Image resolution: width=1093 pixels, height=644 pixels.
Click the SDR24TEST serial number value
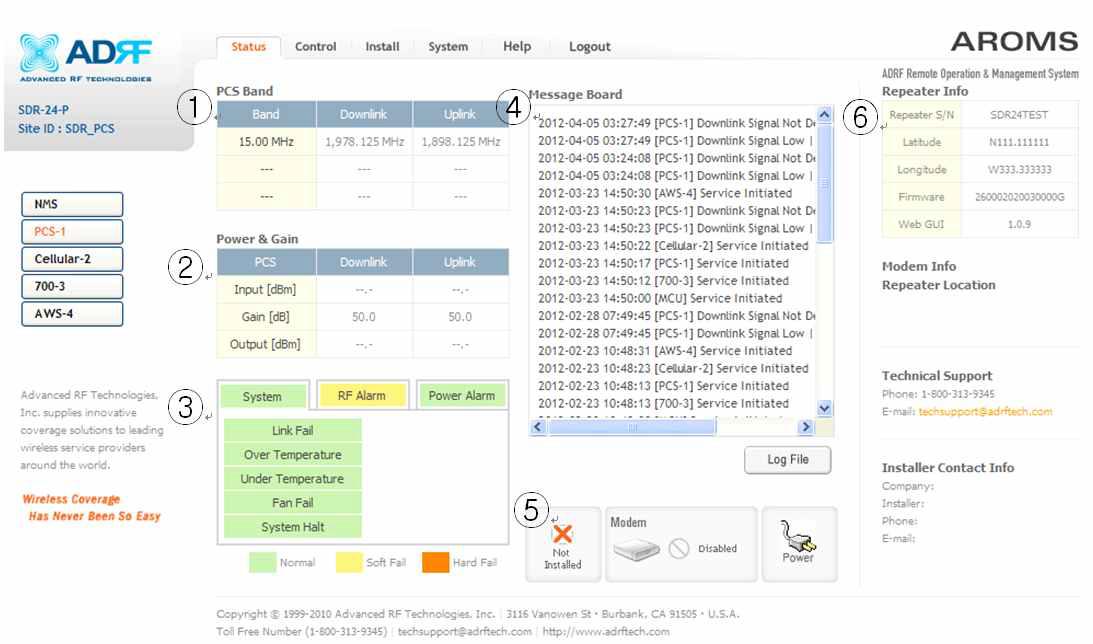click(1019, 115)
